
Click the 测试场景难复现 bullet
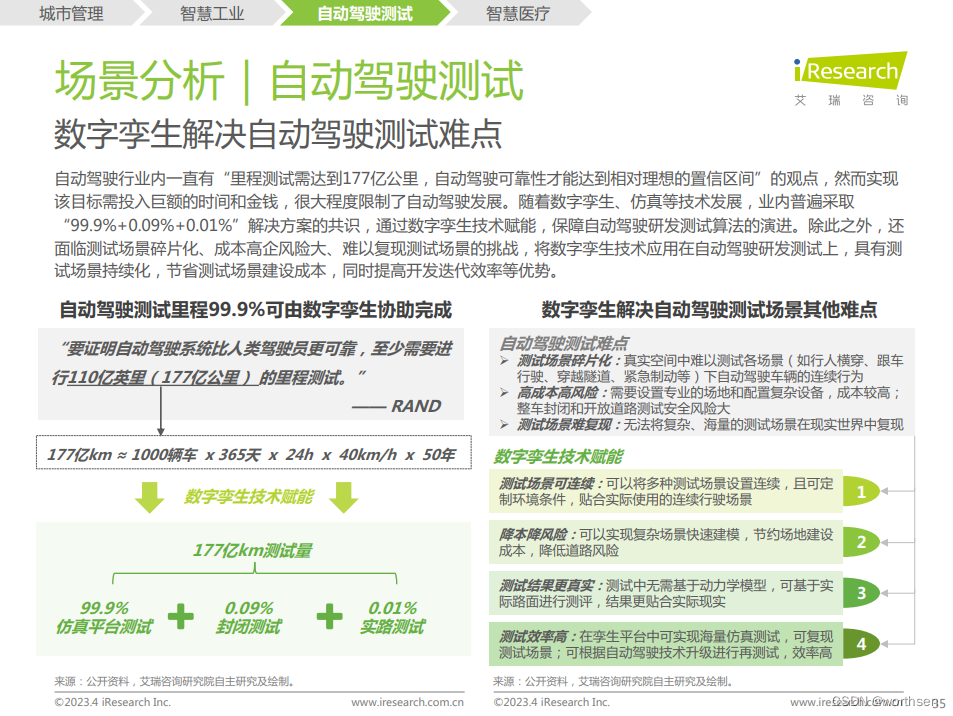coord(710,424)
